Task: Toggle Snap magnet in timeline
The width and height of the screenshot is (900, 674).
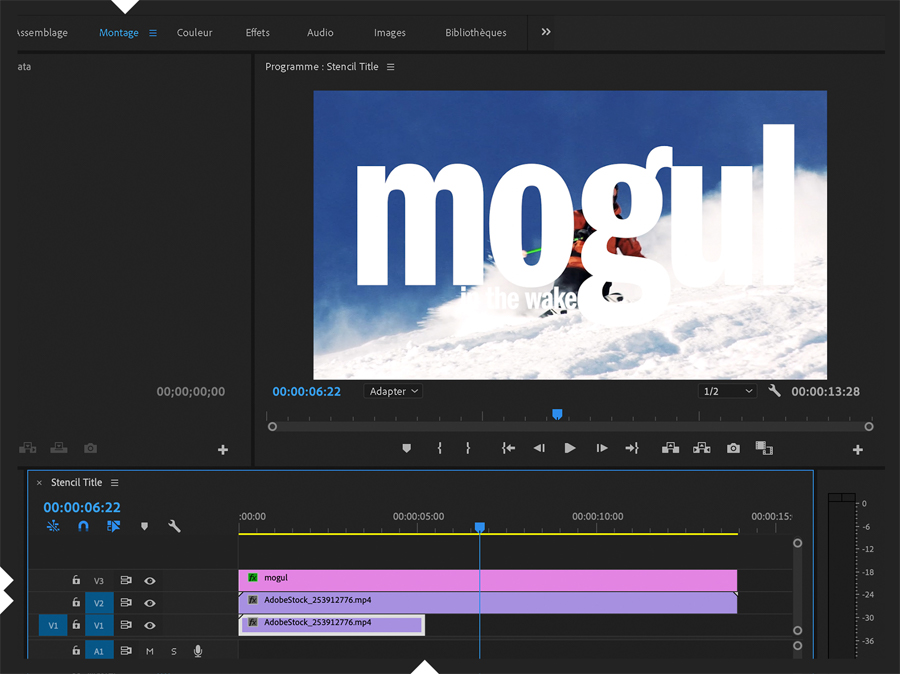Action: [83, 526]
